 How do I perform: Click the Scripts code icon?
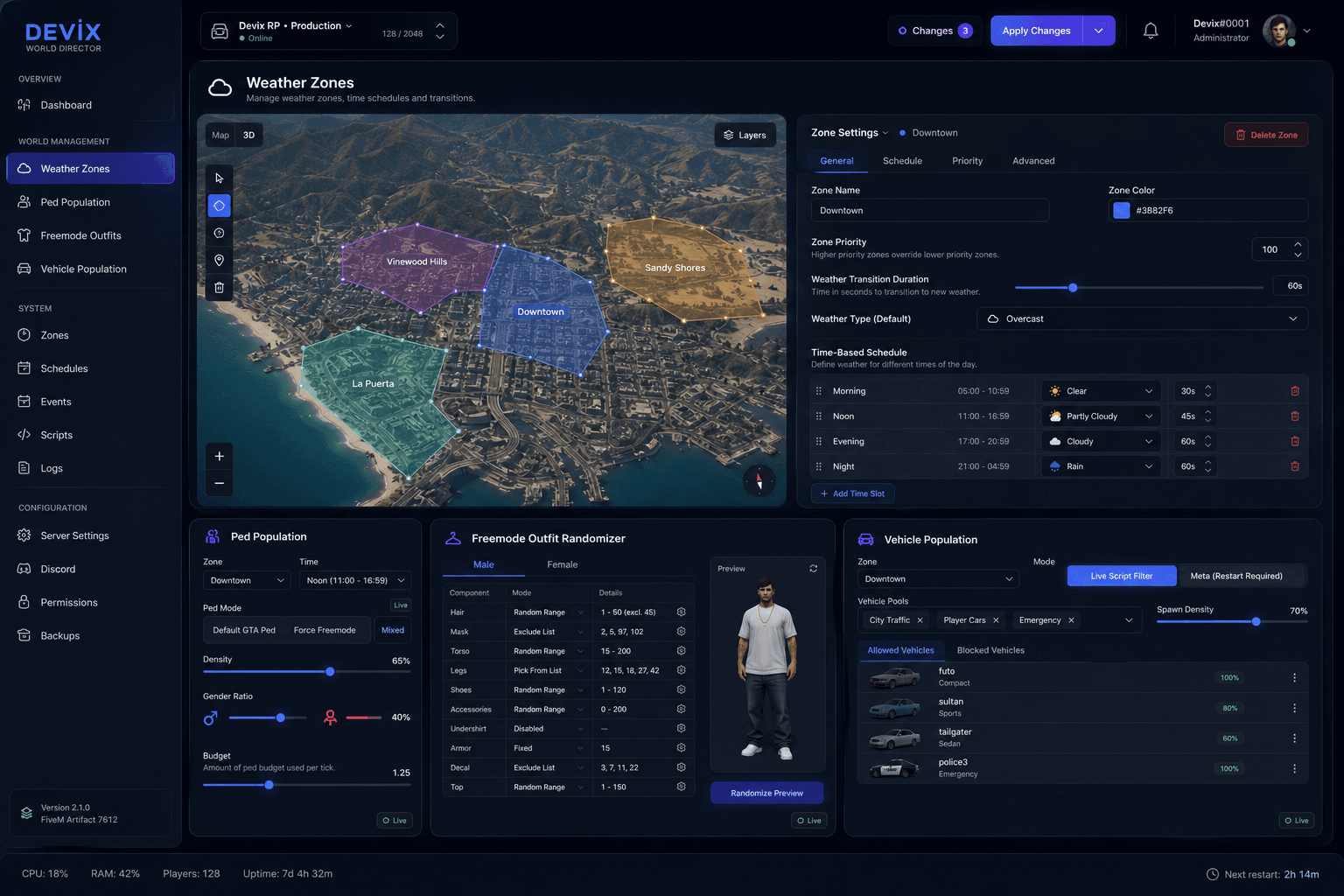click(x=24, y=435)
